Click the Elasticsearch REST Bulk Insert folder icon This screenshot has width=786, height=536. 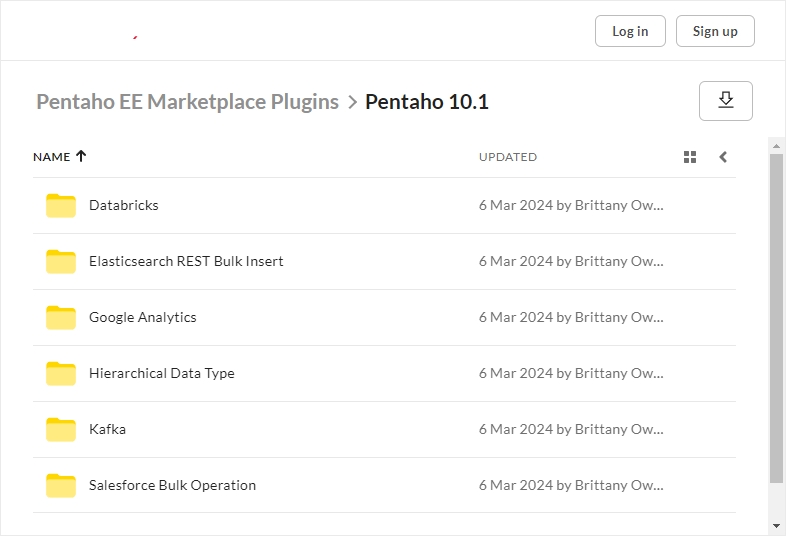tap(61, 261)
